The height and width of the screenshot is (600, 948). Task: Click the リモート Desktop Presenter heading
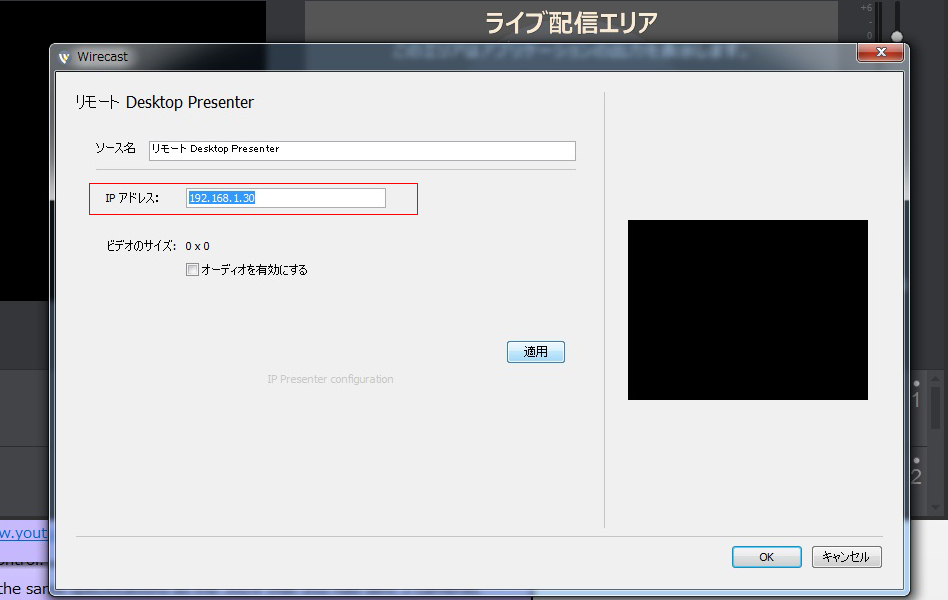coord(164,102)
